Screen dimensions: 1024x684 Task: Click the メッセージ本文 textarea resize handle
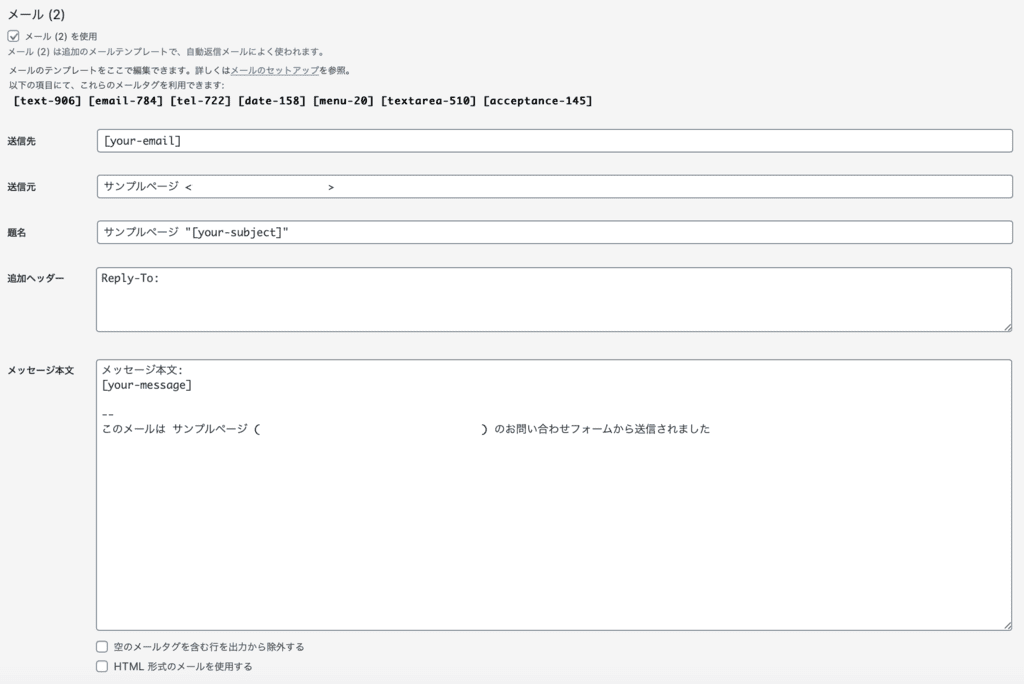[x=1008, y=625]
